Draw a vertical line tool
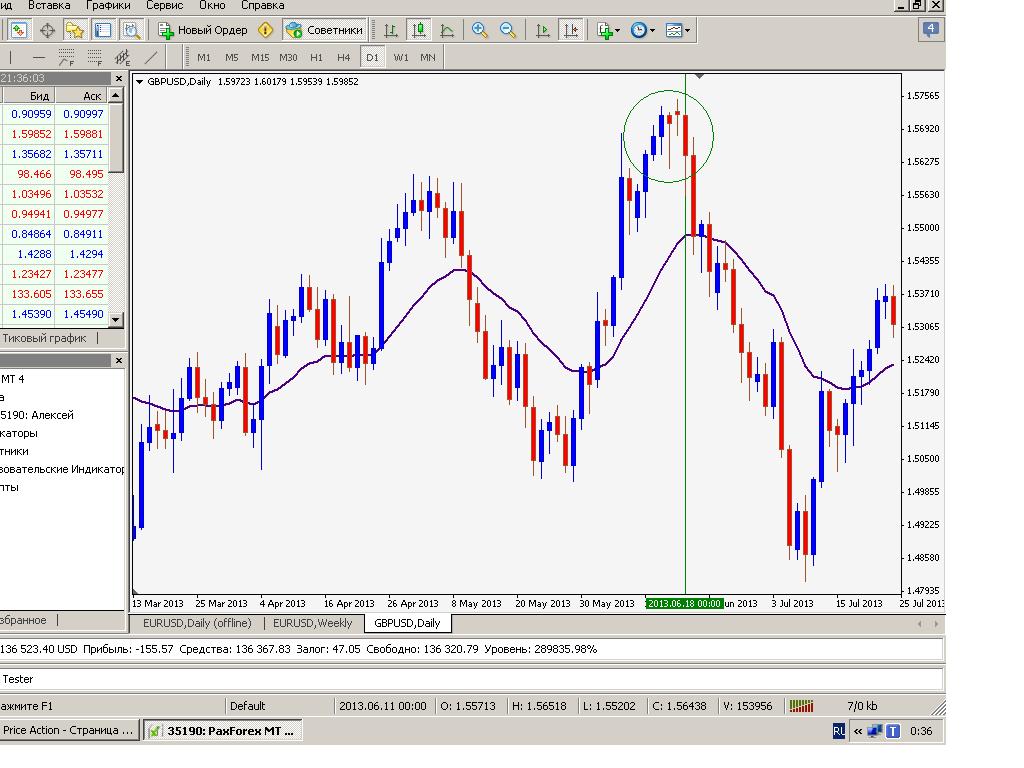This screenshot has width=1024, height=768. coord(10,57)
